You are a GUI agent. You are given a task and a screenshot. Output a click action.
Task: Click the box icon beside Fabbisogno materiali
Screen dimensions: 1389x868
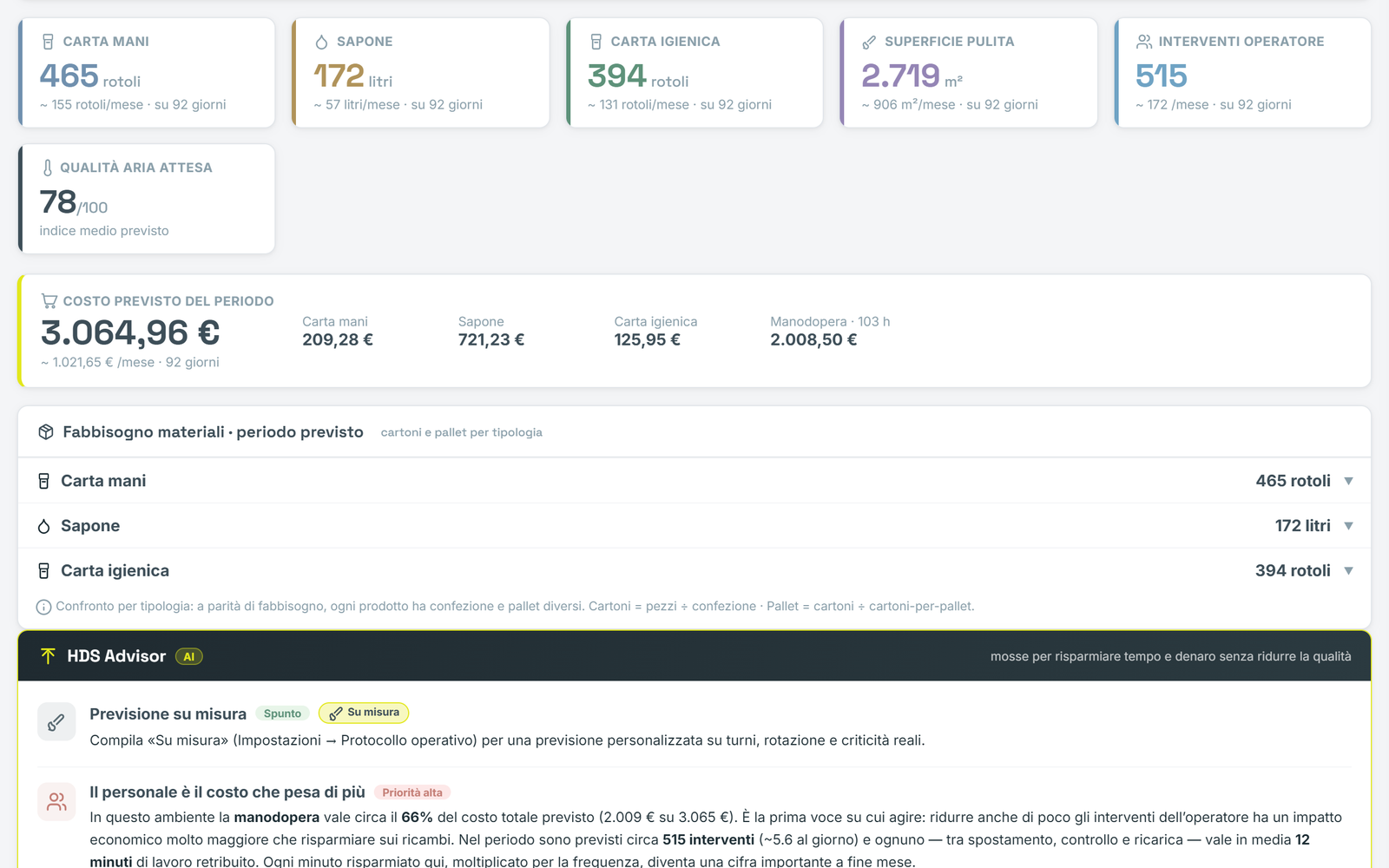(x=46, y=432)
